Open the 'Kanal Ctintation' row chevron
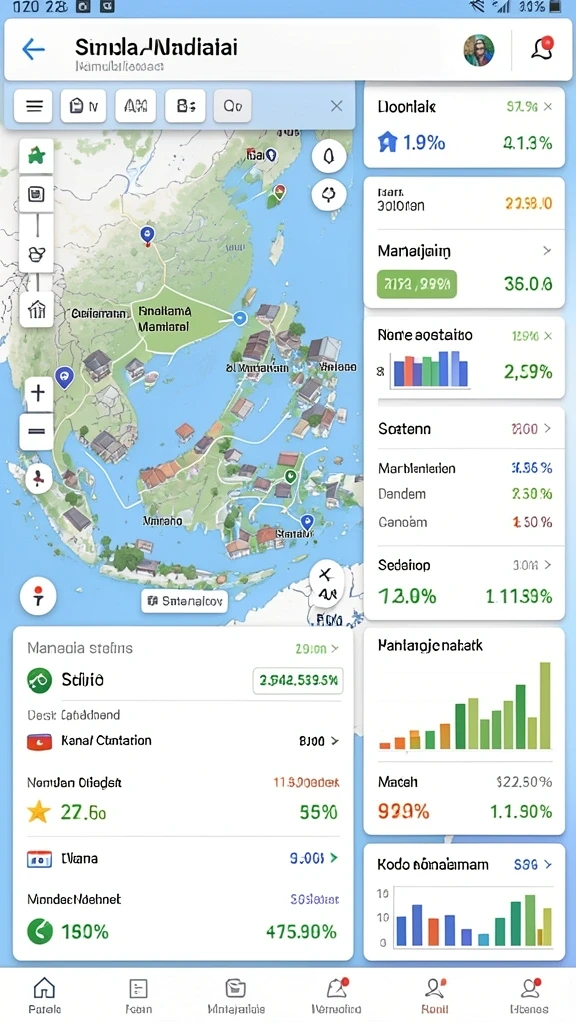Viewport: 576px width, 1024px height. pyautogui.click(x=335, y=741)
